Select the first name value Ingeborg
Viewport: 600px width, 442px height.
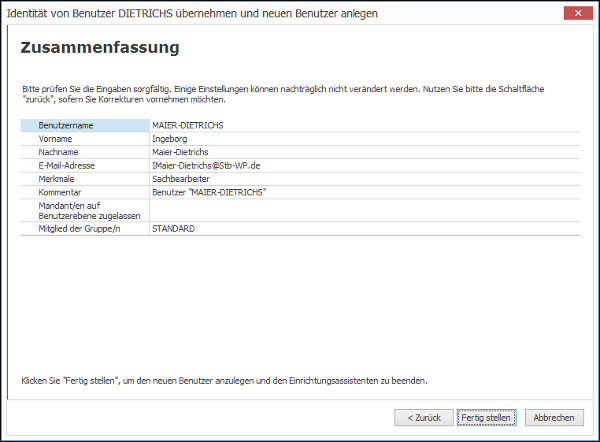170,139
